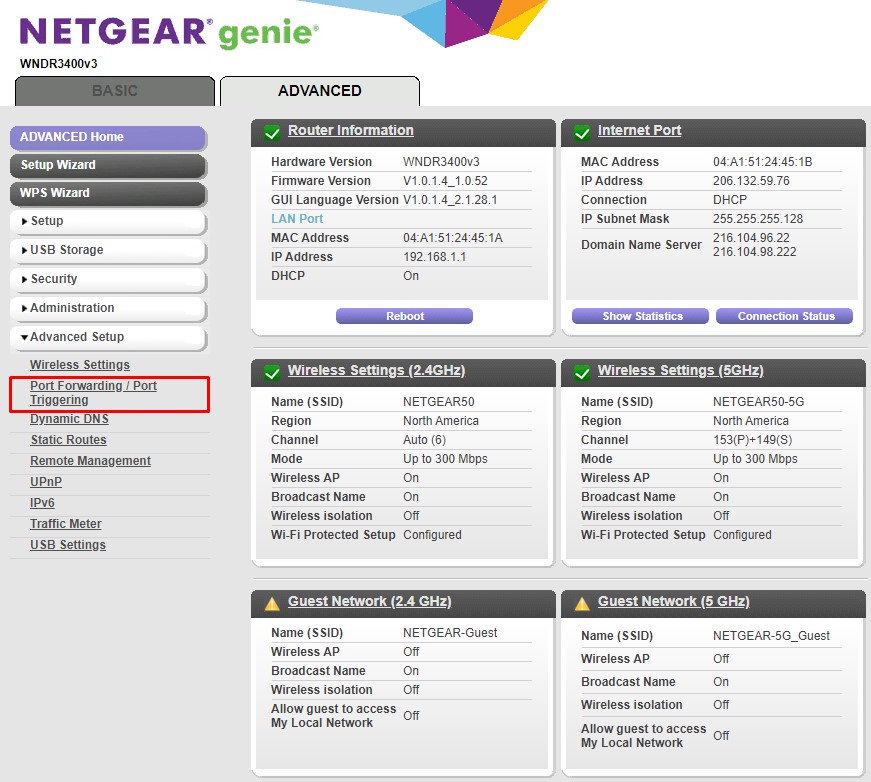Go to Dynamic DNS settings
Screen dimensions: 871x782
tap(69, 419)
